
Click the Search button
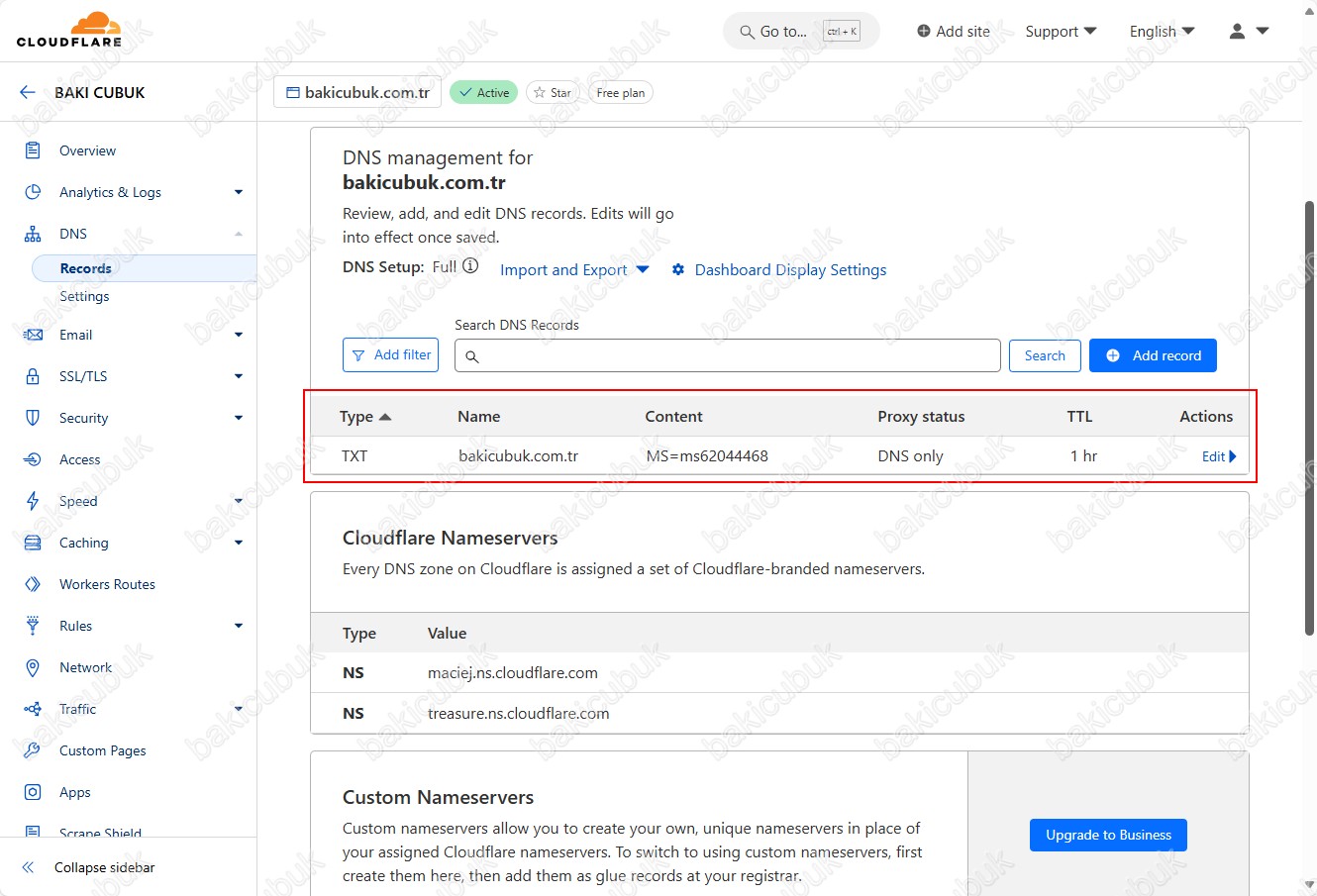[1045, 355]
